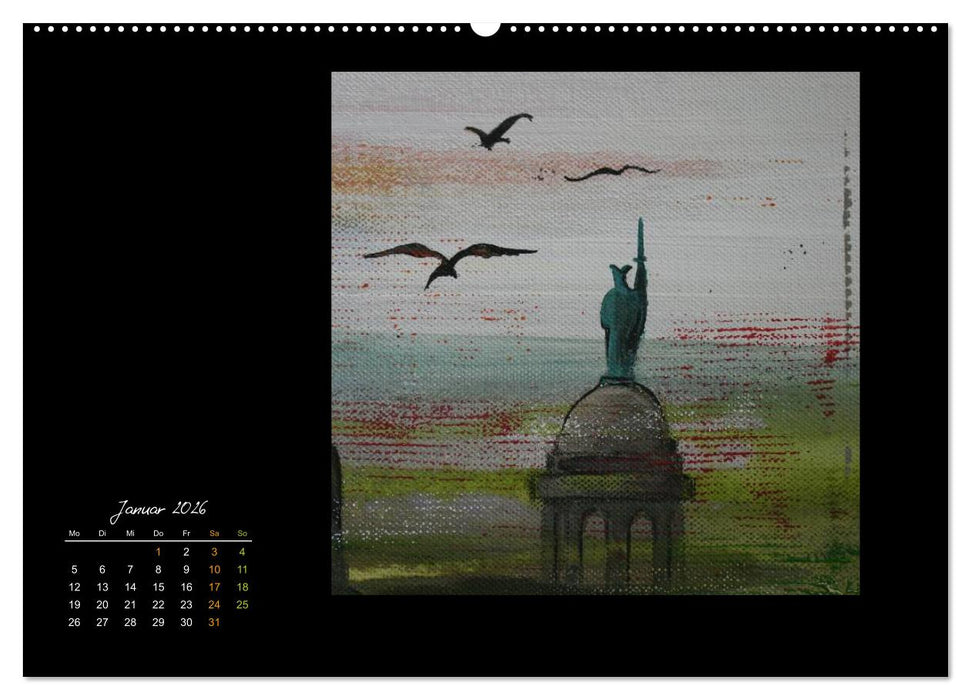The width and height of the screenshot is (971, 700).
Task: Click the bird flying at top left
Action: pyautogui.click(x=497, y=130)
